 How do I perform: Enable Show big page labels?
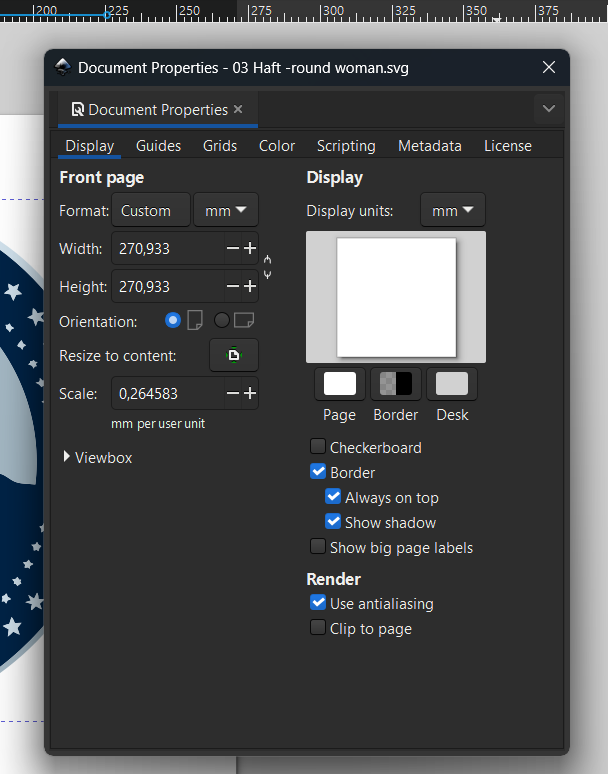coord(318,546)
